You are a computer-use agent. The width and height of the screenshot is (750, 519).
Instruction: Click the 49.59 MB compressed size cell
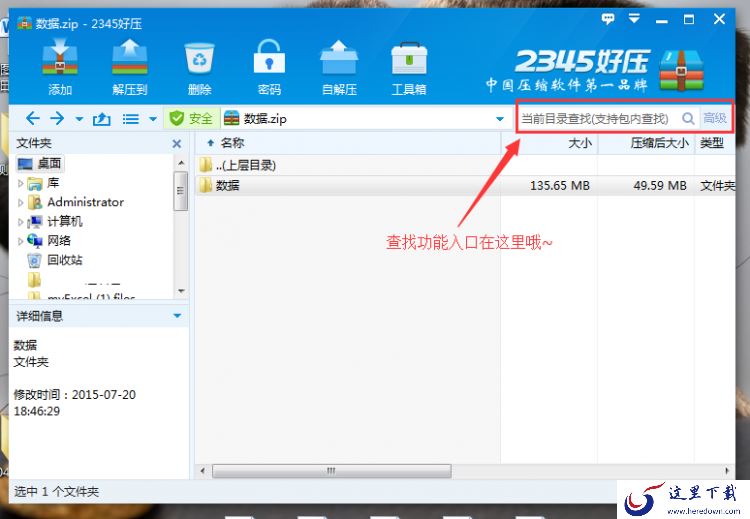coord(660,186)
